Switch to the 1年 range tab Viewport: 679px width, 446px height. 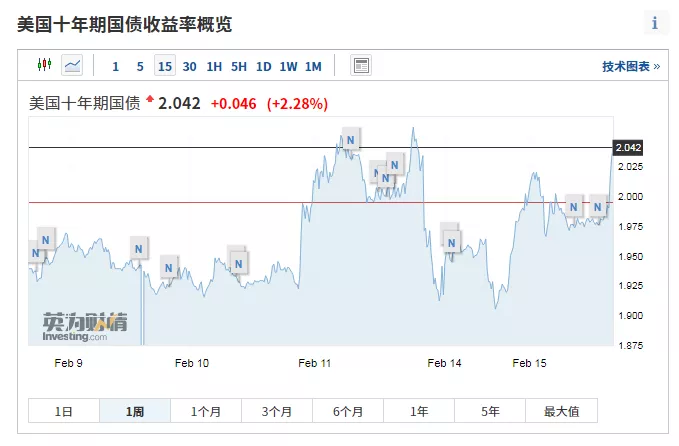point(419,411)
